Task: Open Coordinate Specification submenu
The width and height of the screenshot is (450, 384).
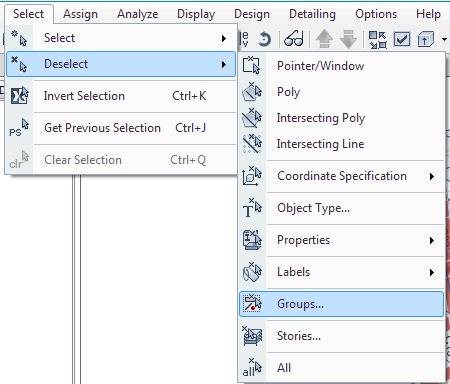Action: (341, 176)
